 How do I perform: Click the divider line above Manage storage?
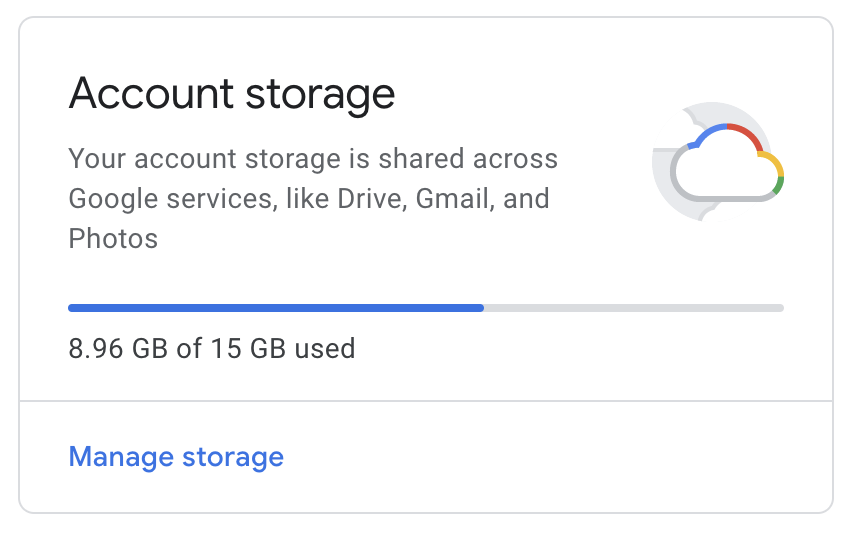pyautogui.click(x=426, y=401)
